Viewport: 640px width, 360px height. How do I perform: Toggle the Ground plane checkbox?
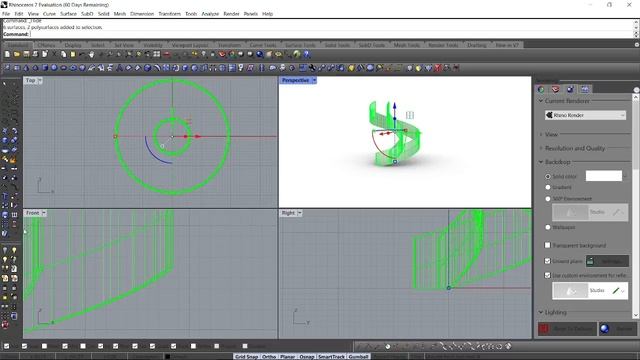548,261
